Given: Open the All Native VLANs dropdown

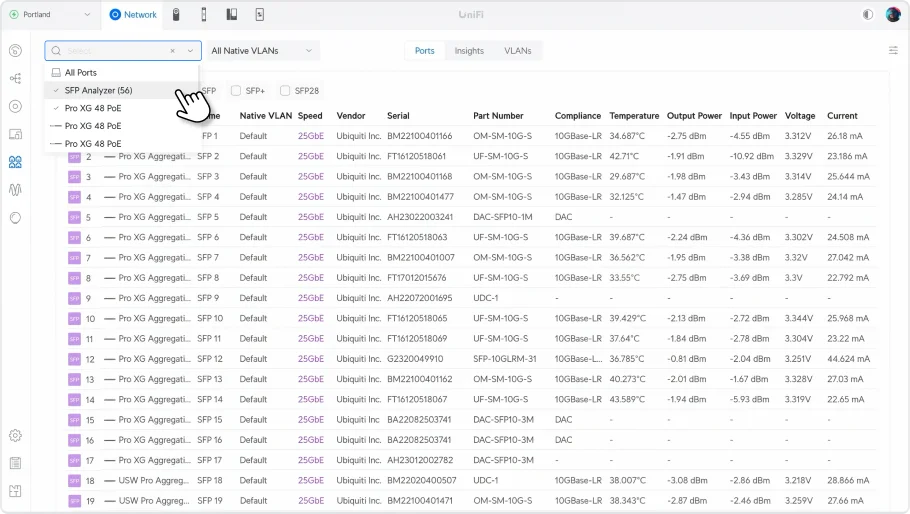Looking at the screenshot, I should coord(262,50).
